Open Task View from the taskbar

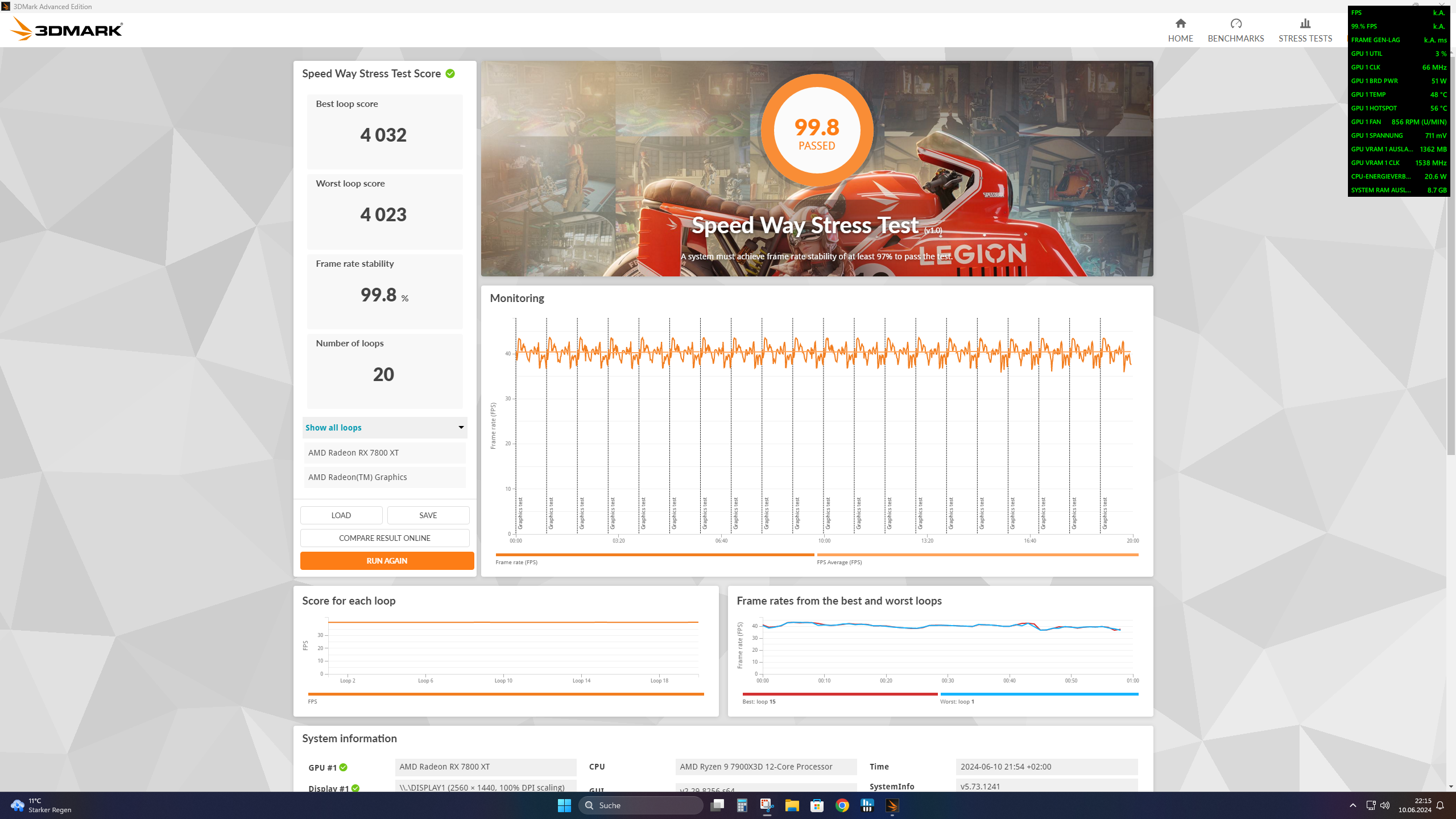[717, 805]
